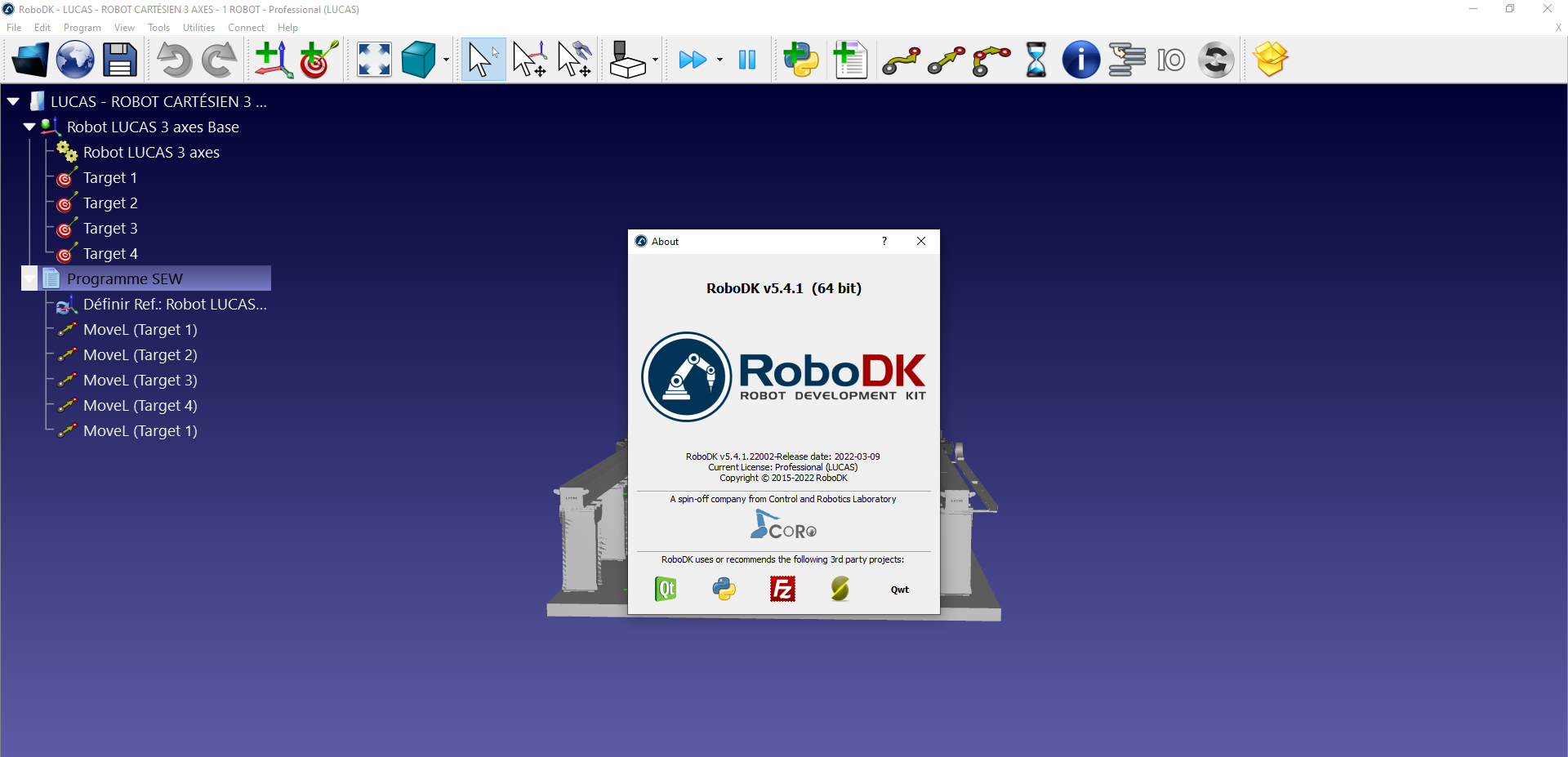The width and height of the screenshot is (1568, 757).
Task: Open the Connect menu
Action: 246,28
